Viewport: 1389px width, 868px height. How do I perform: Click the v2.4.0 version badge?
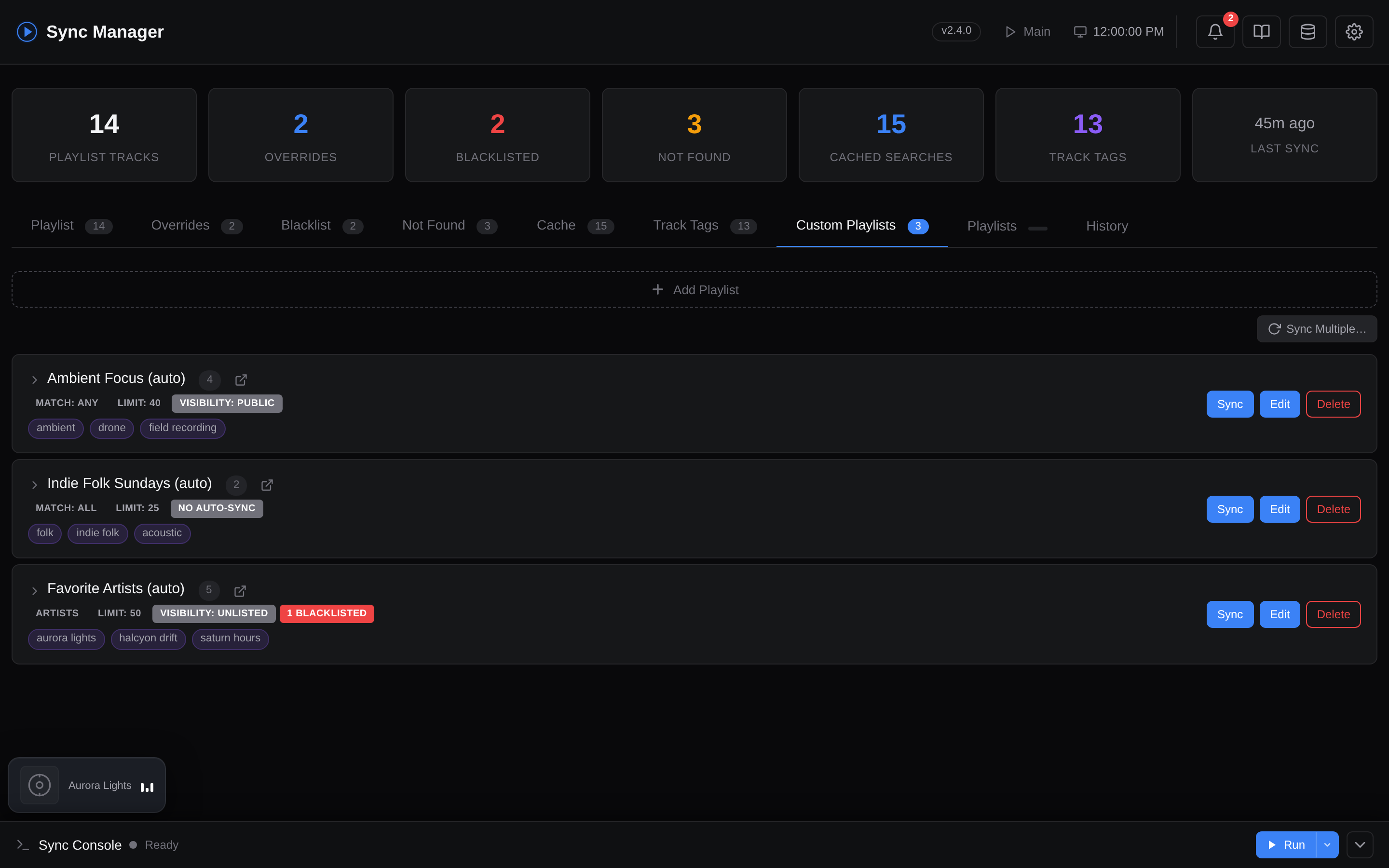coord(956,31)
